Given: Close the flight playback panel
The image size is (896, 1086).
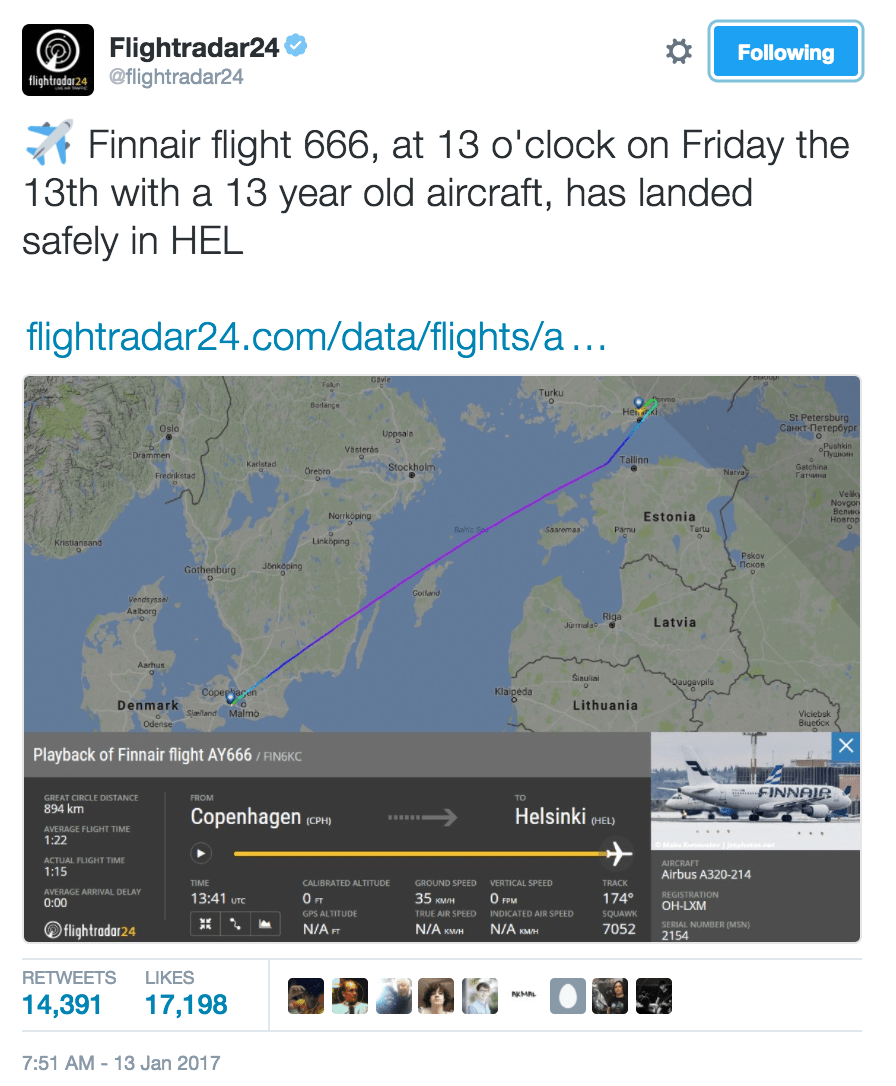Looking at the screenshot, I should point(846,745).
